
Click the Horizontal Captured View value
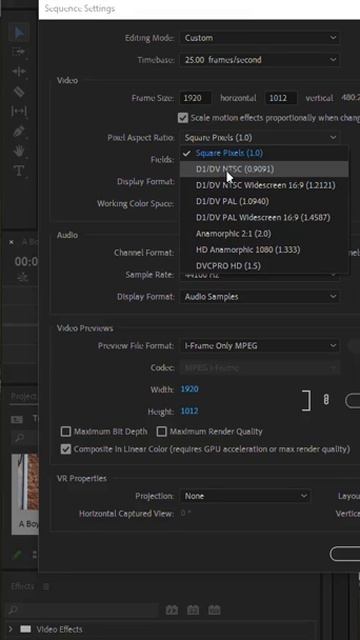(x=185, y=514)
